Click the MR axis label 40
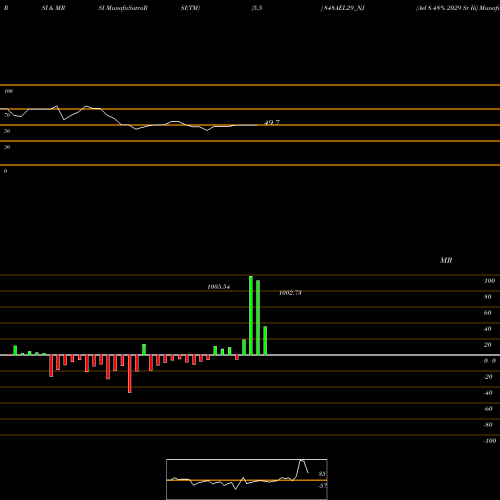 pyautogui.click(x=488, y=329)
